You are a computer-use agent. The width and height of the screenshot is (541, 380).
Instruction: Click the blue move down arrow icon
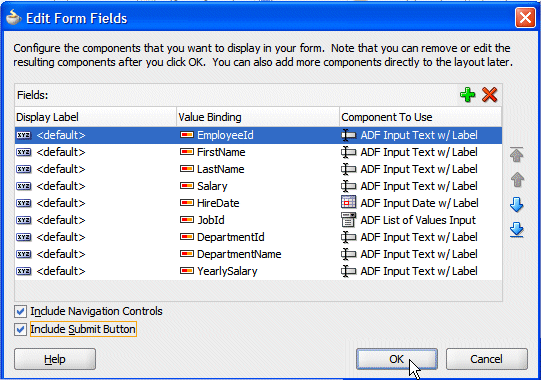517,204
